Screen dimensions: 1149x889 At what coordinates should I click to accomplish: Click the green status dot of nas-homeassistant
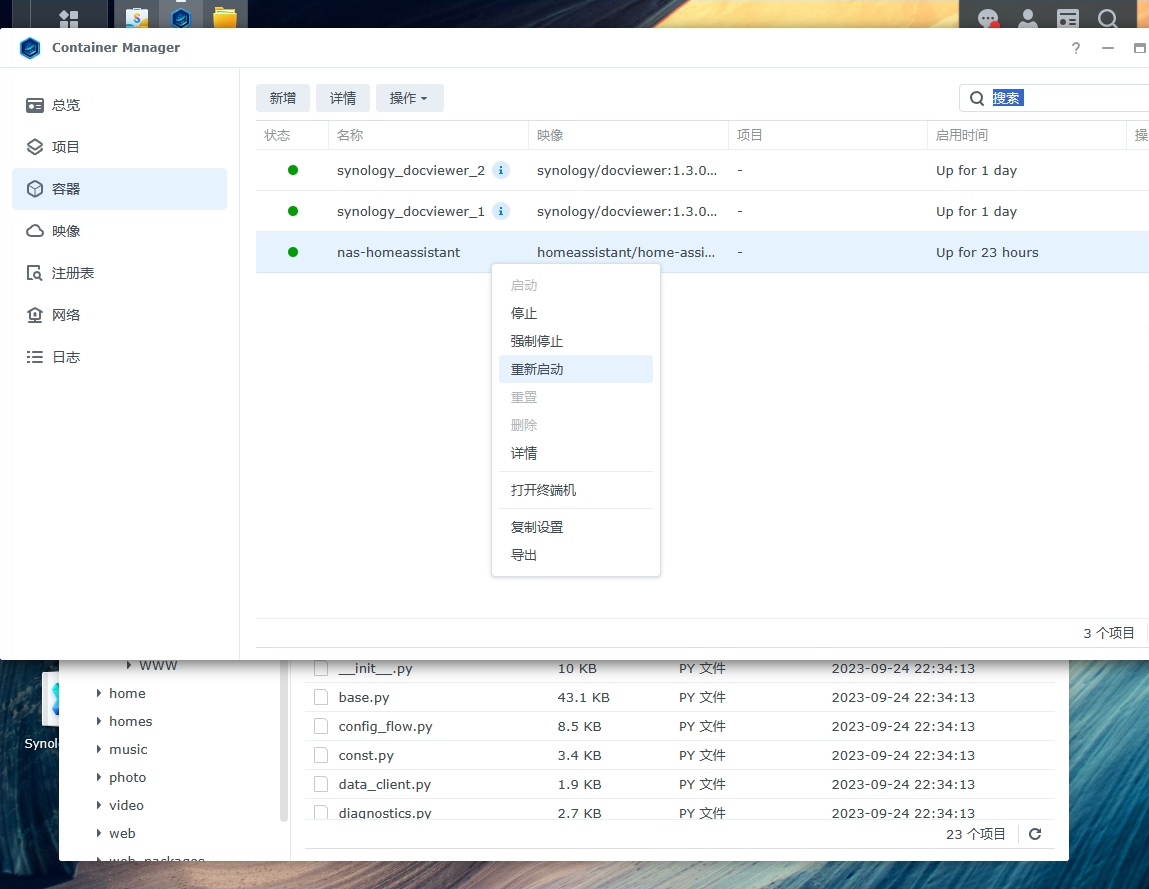pos(293,252)
